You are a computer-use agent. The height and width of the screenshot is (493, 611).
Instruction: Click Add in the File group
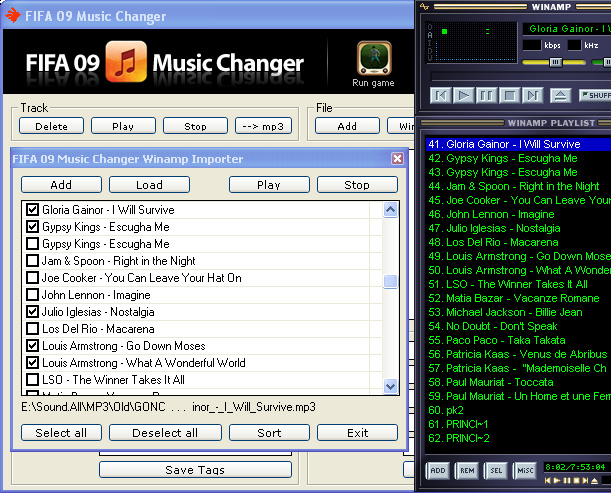(x=347, y=126)
